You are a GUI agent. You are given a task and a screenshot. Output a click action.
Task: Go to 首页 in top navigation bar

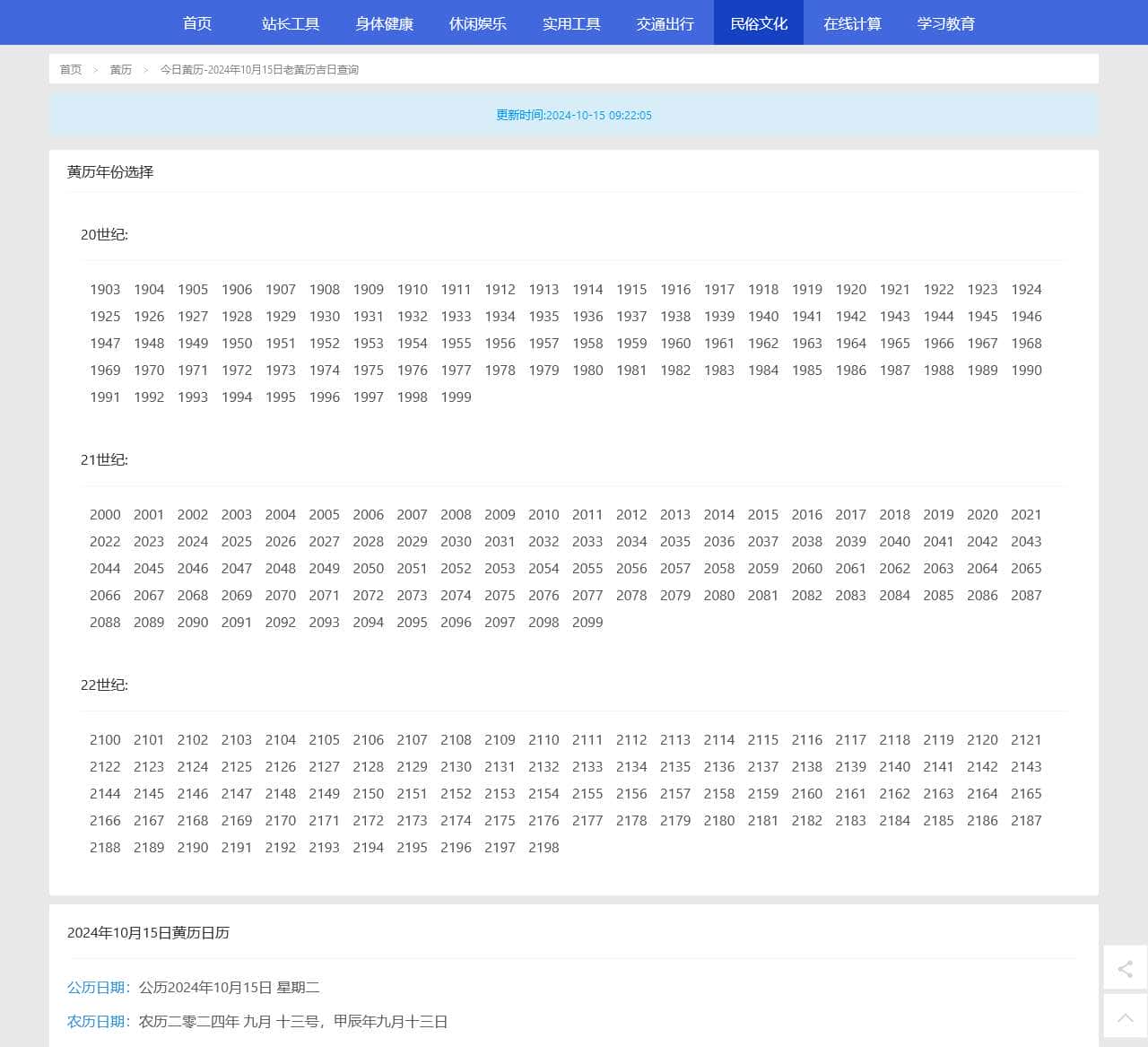197,23
